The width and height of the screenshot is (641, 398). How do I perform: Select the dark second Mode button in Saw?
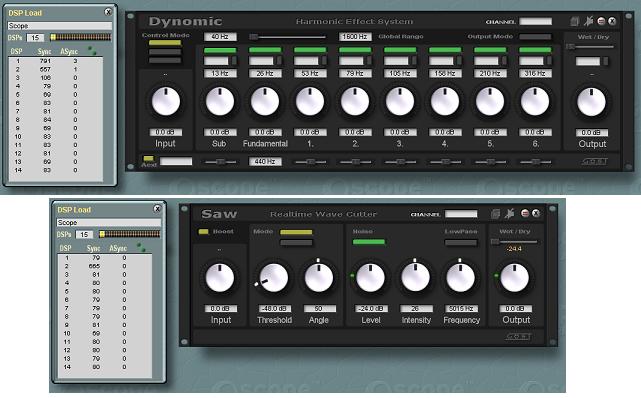coord(296,243)
